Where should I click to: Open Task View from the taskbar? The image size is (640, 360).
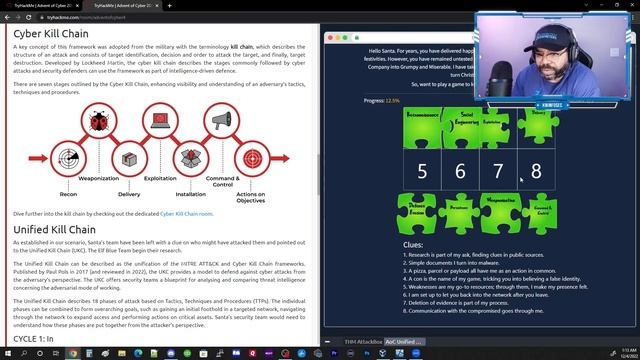pos(56,353)
